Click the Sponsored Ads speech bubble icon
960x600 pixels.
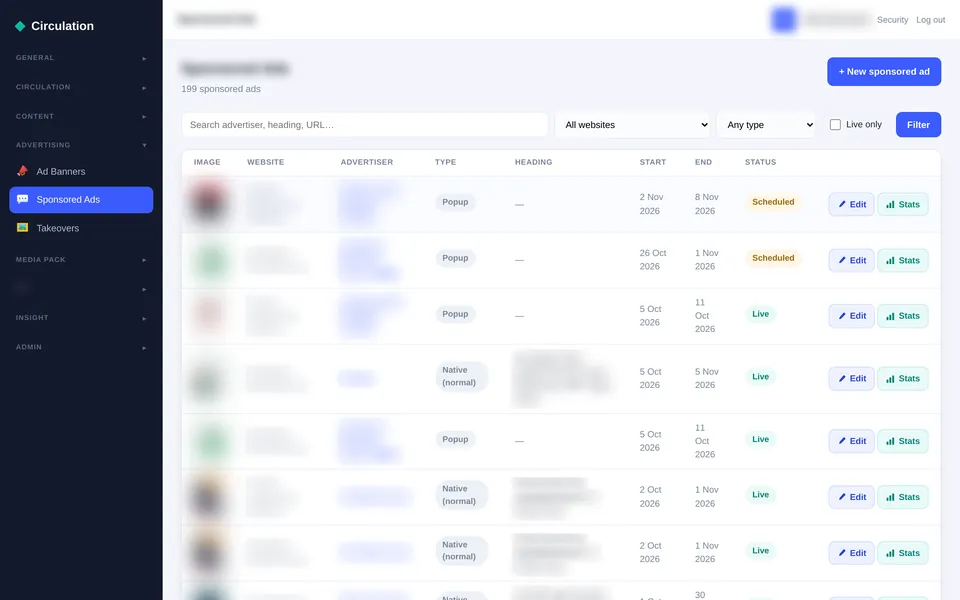[x=23, y=199]
